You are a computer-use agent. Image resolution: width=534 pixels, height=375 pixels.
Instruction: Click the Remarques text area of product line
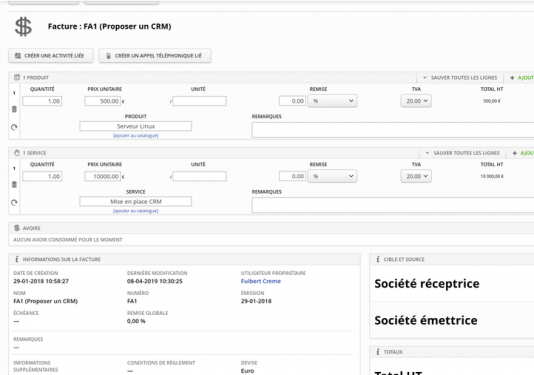(x=393, y=130)
